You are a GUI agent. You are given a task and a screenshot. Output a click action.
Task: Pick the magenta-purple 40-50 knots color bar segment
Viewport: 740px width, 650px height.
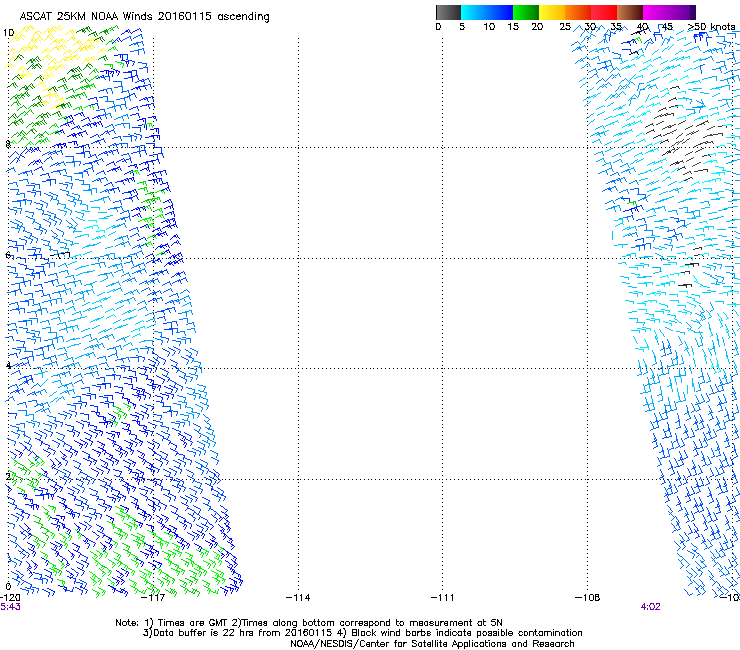669,12
